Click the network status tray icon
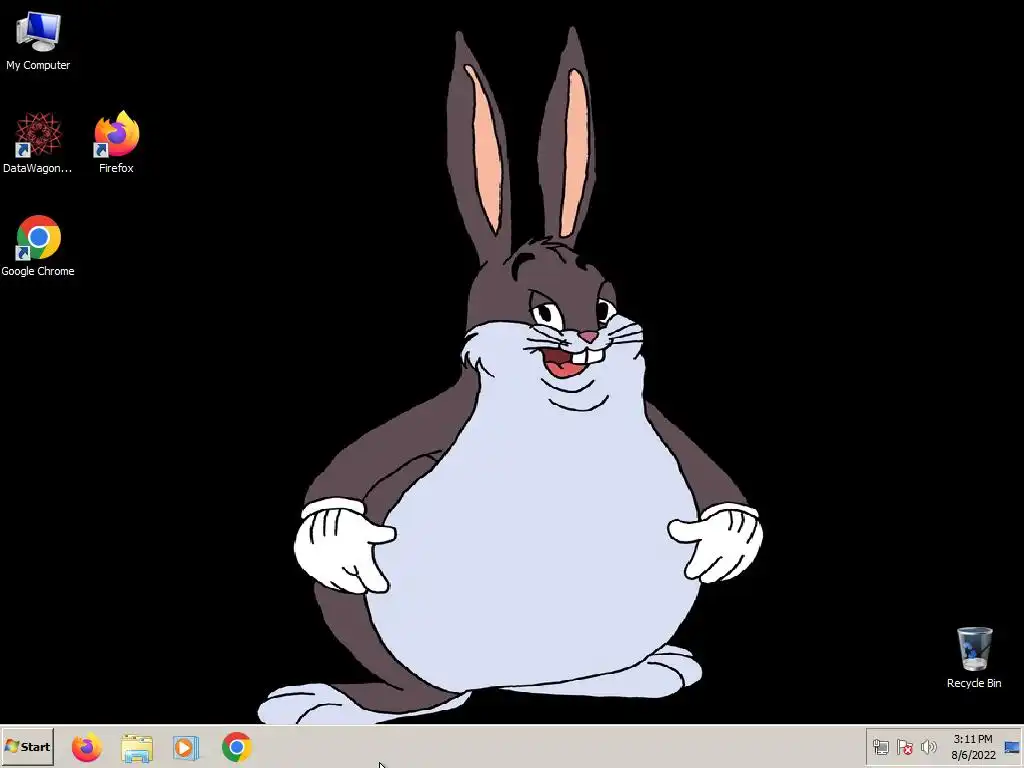The width and height of the screenshot is (1024, 768). [x=881, y=747]
